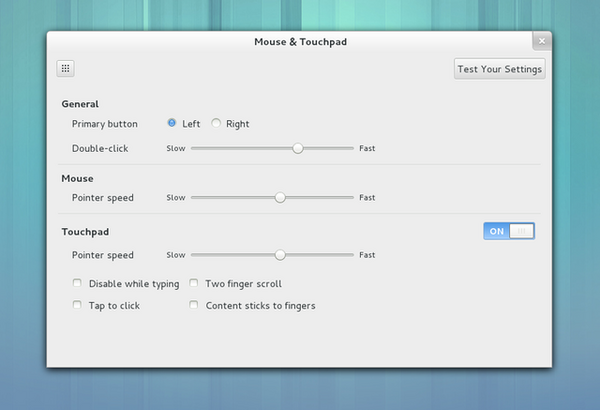
Task: Enable Disable while typing checkbox
Action: [x=77, y=284]
